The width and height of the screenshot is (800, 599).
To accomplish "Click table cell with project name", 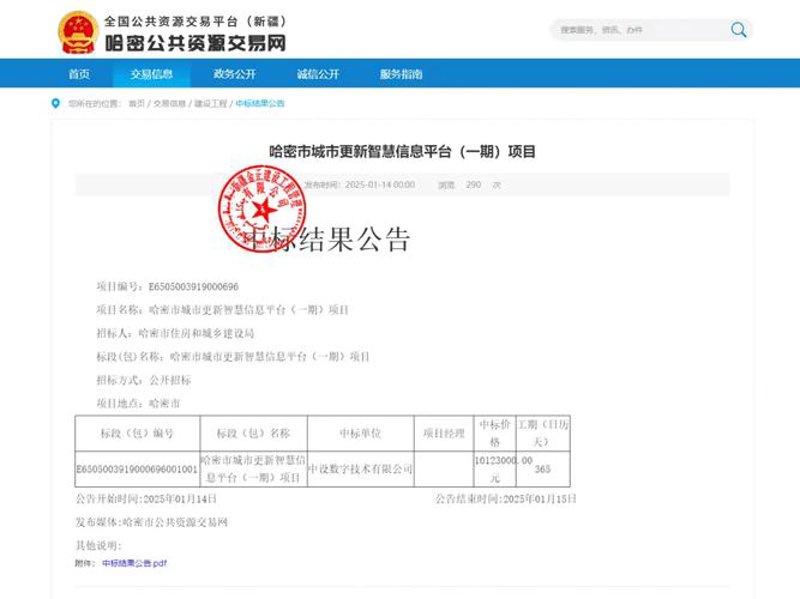I will coord(253,469).
